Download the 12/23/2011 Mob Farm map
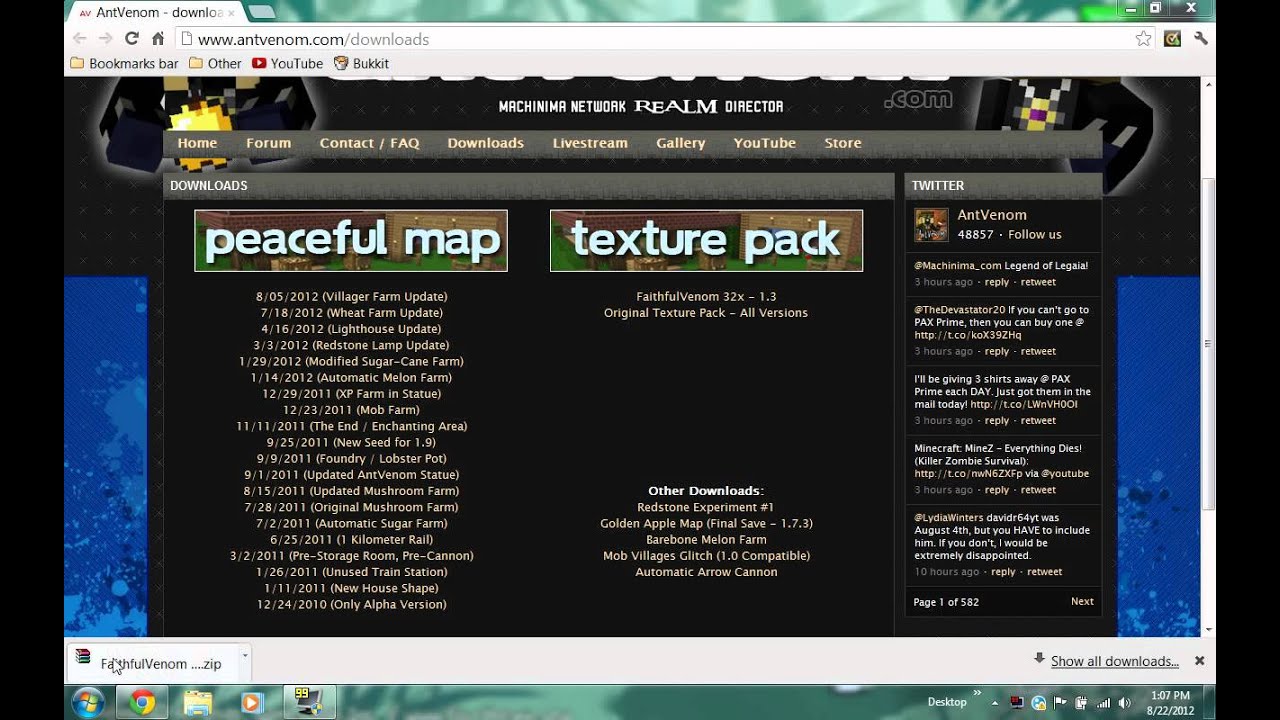Viewport: 1280px width, 720px height. (352, 410)
